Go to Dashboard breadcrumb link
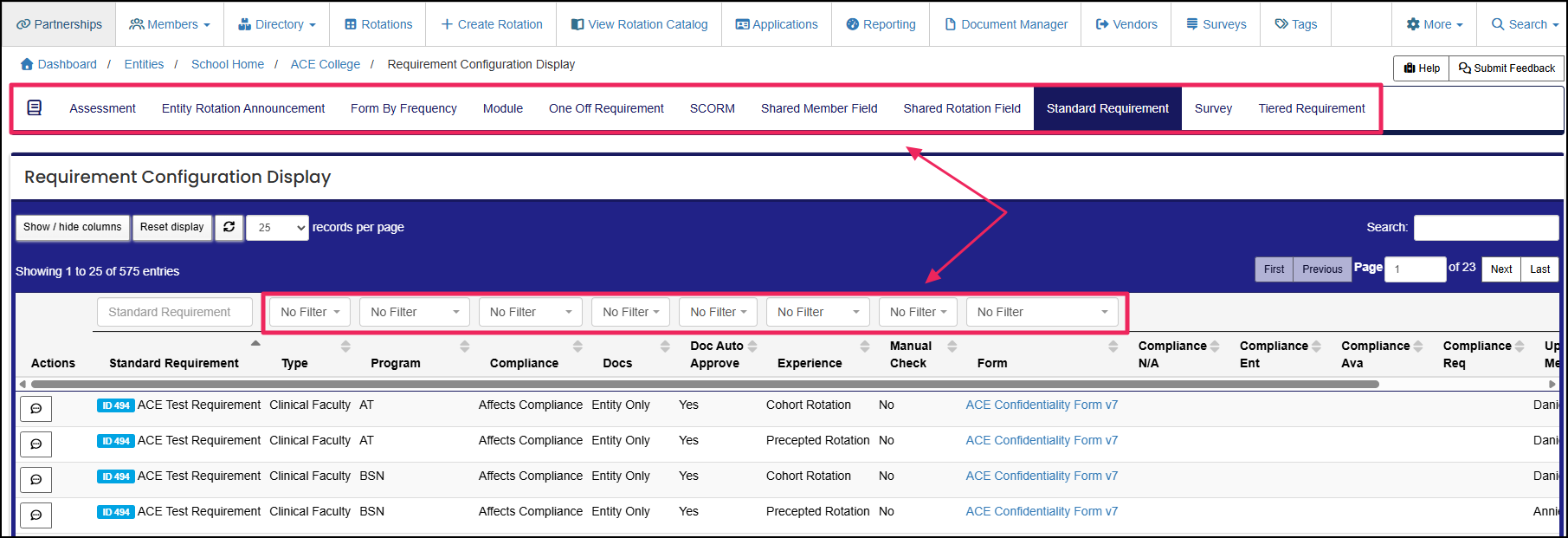The height and width of the screenshot is (538, 1568). [58, 64]
